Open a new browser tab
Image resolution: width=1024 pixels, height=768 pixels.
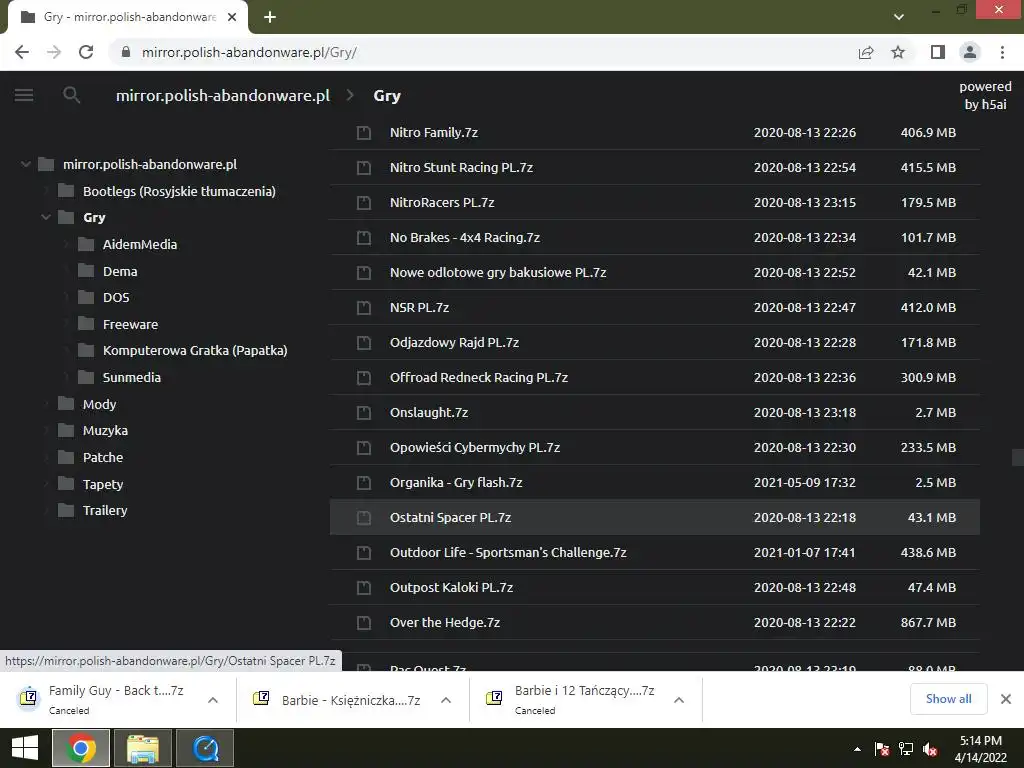tap(270, 18)
